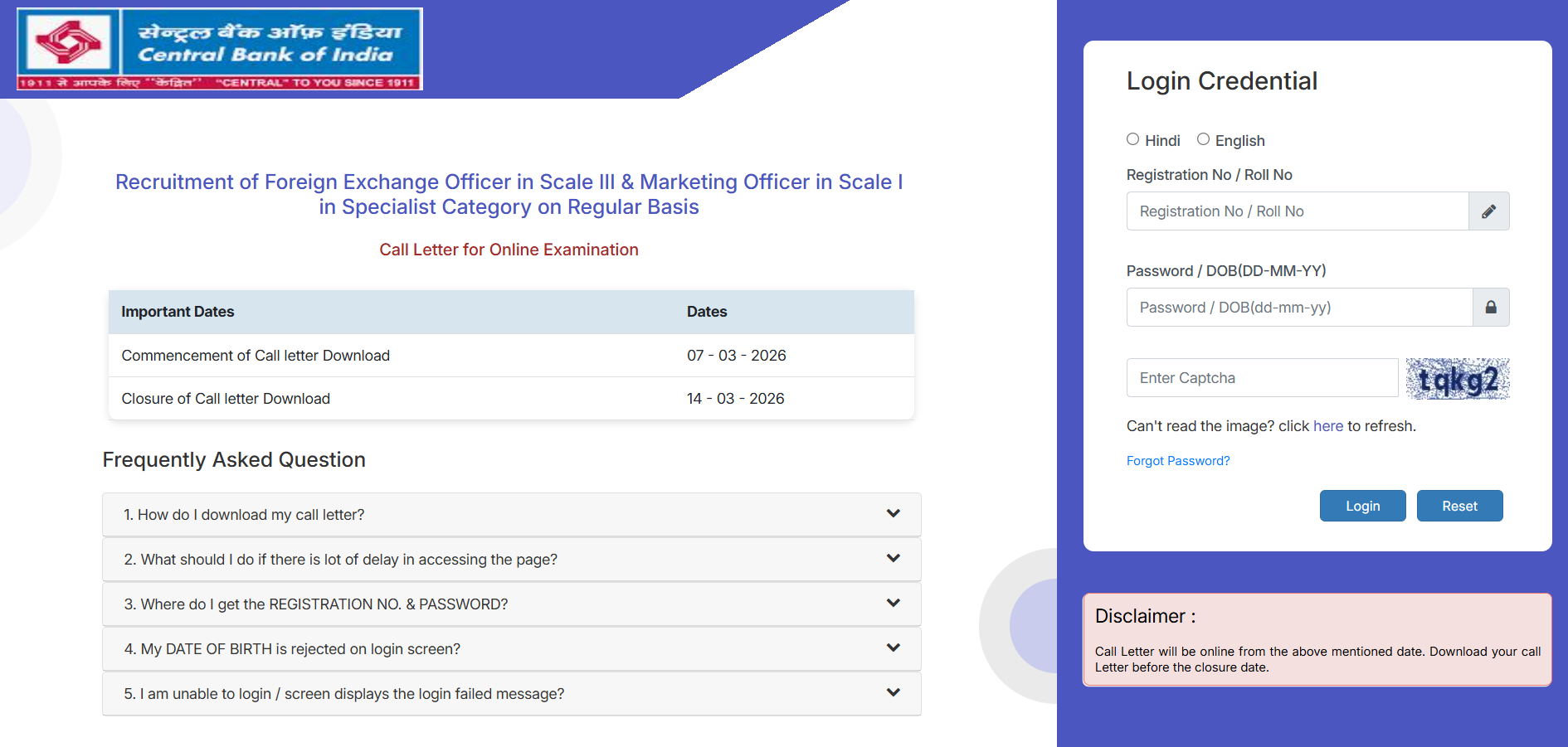The image size is (1568, 747).
Task: Click the Password / DOB input field
Action: pyautogui.click(x=1294, y=307)
